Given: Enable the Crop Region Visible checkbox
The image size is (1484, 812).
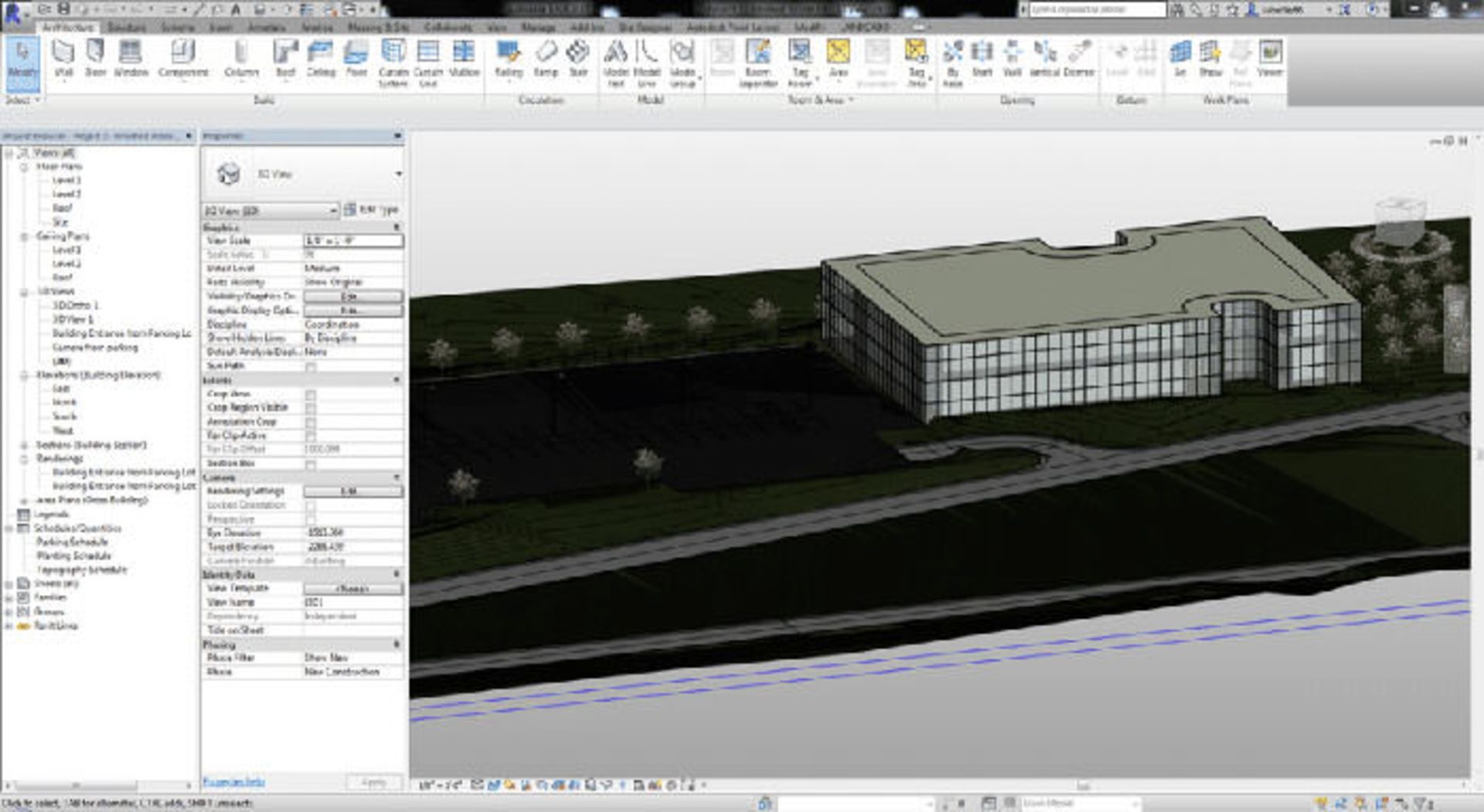Looking at the screenshot, I should pyautogui.click(x=311, y=408).
